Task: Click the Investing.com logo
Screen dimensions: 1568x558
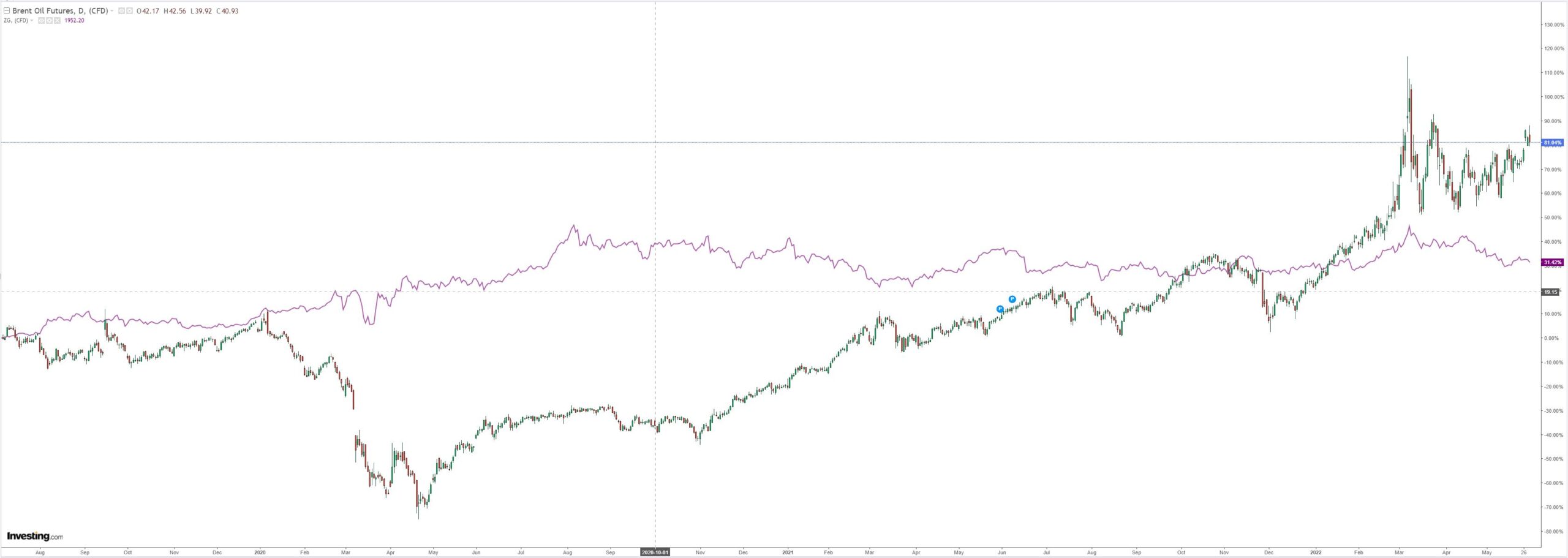Action: 35,537
